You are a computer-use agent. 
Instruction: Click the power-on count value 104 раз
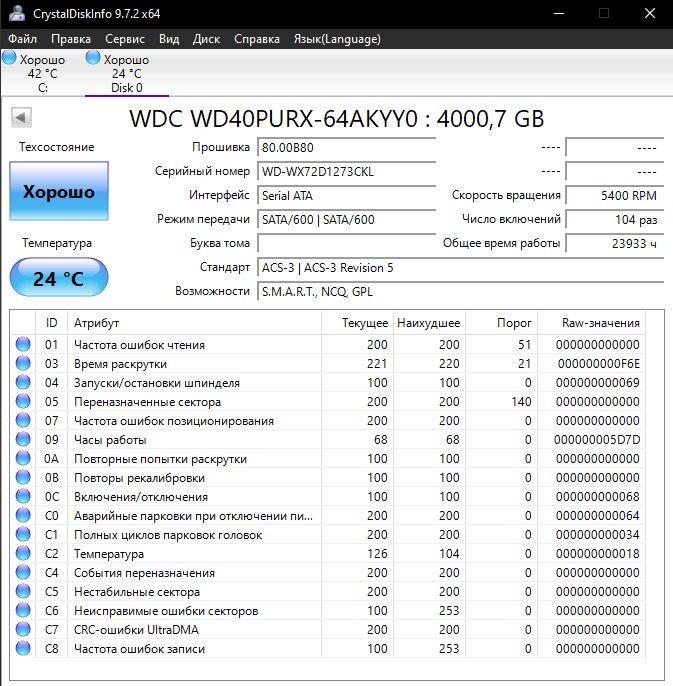point(615,220)
